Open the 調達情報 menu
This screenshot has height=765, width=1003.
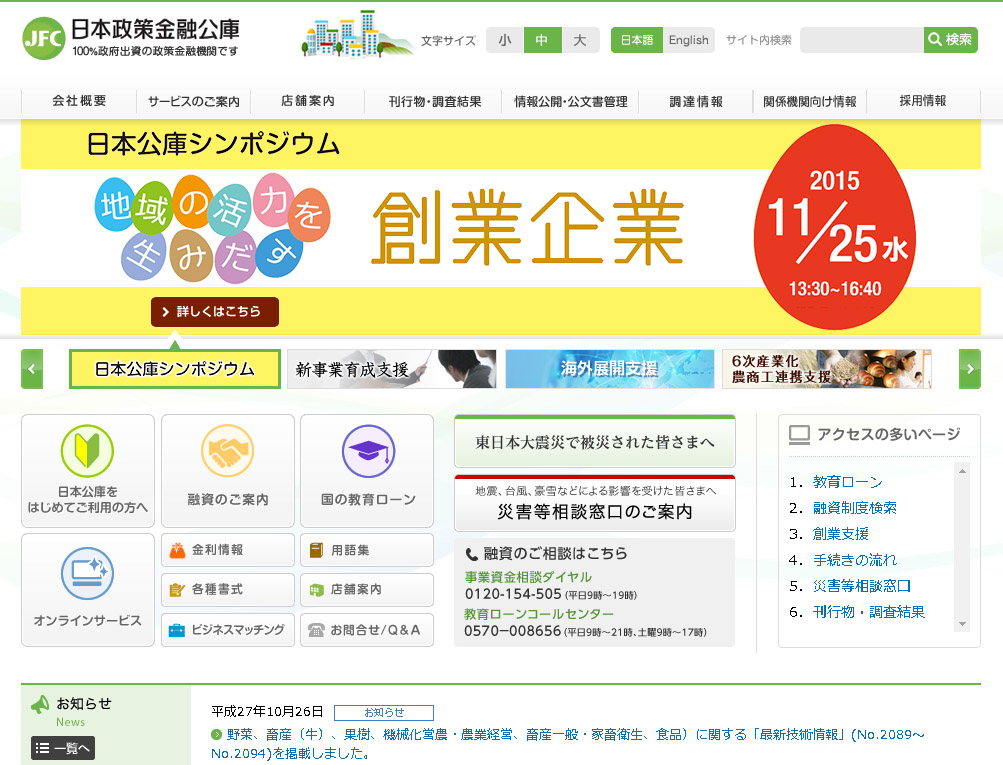coord(696,101)
